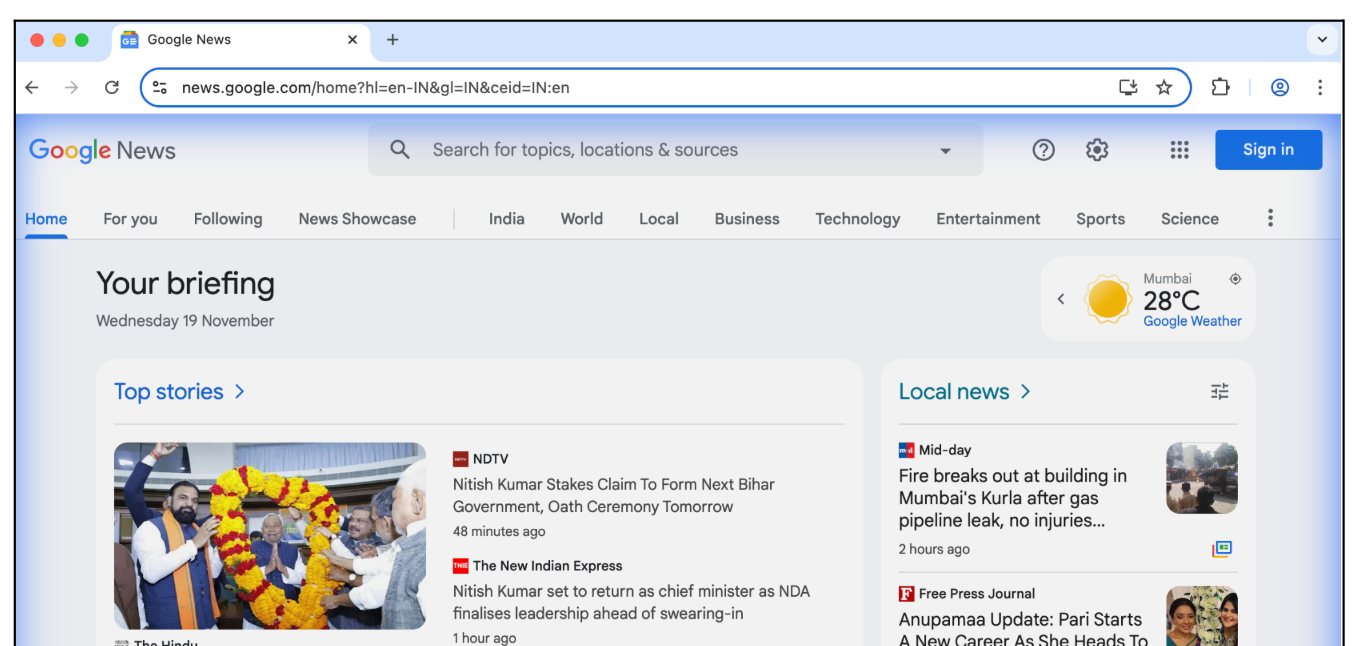Click the install Google News icon
1356x646 pixels.
[1127, 87]
